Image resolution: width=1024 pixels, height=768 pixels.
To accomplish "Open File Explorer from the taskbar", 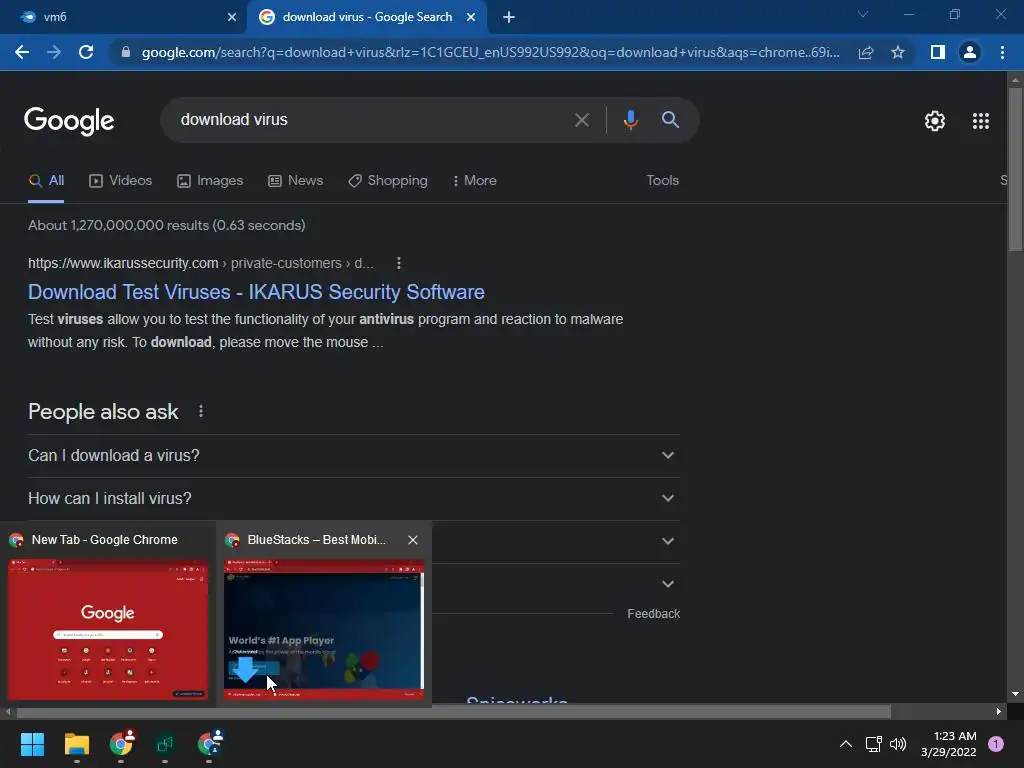I will (76, 744).
